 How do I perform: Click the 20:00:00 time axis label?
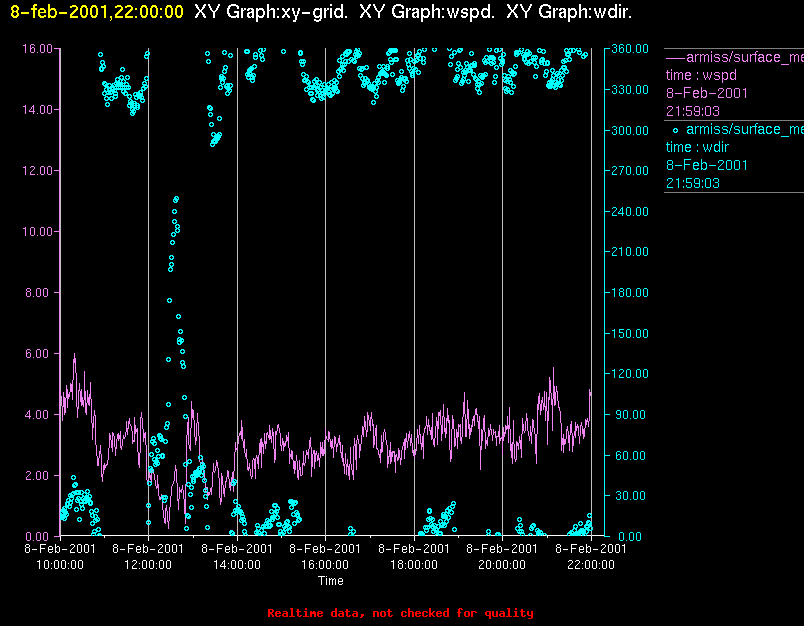(502, 564)
